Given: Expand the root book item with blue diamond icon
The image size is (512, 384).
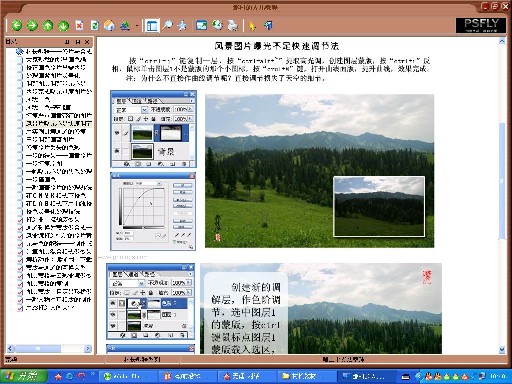Looking at the screenshot, I should pos(20,51).
